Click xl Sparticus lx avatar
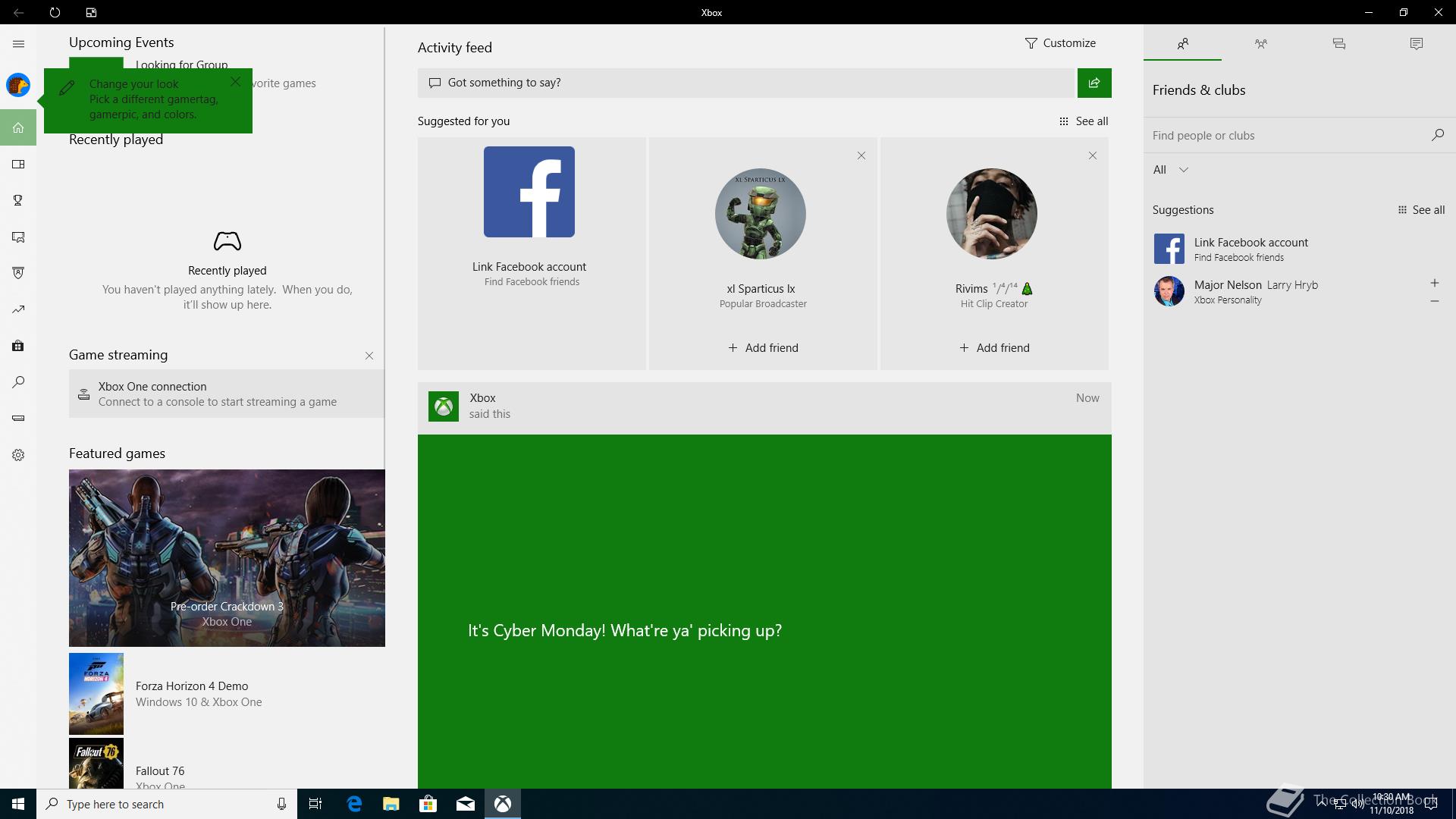1456x819 pixels. pyautogui.click(x=761, y=214)
